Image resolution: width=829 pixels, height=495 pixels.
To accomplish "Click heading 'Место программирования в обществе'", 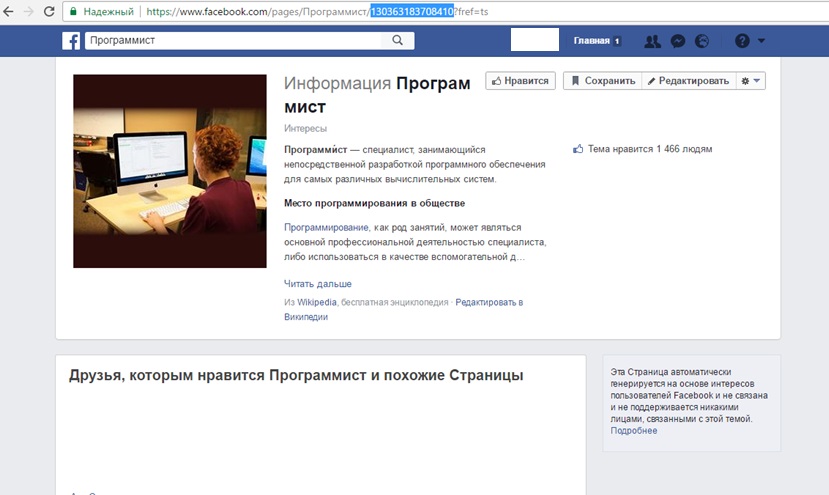I will click(374, 203).
